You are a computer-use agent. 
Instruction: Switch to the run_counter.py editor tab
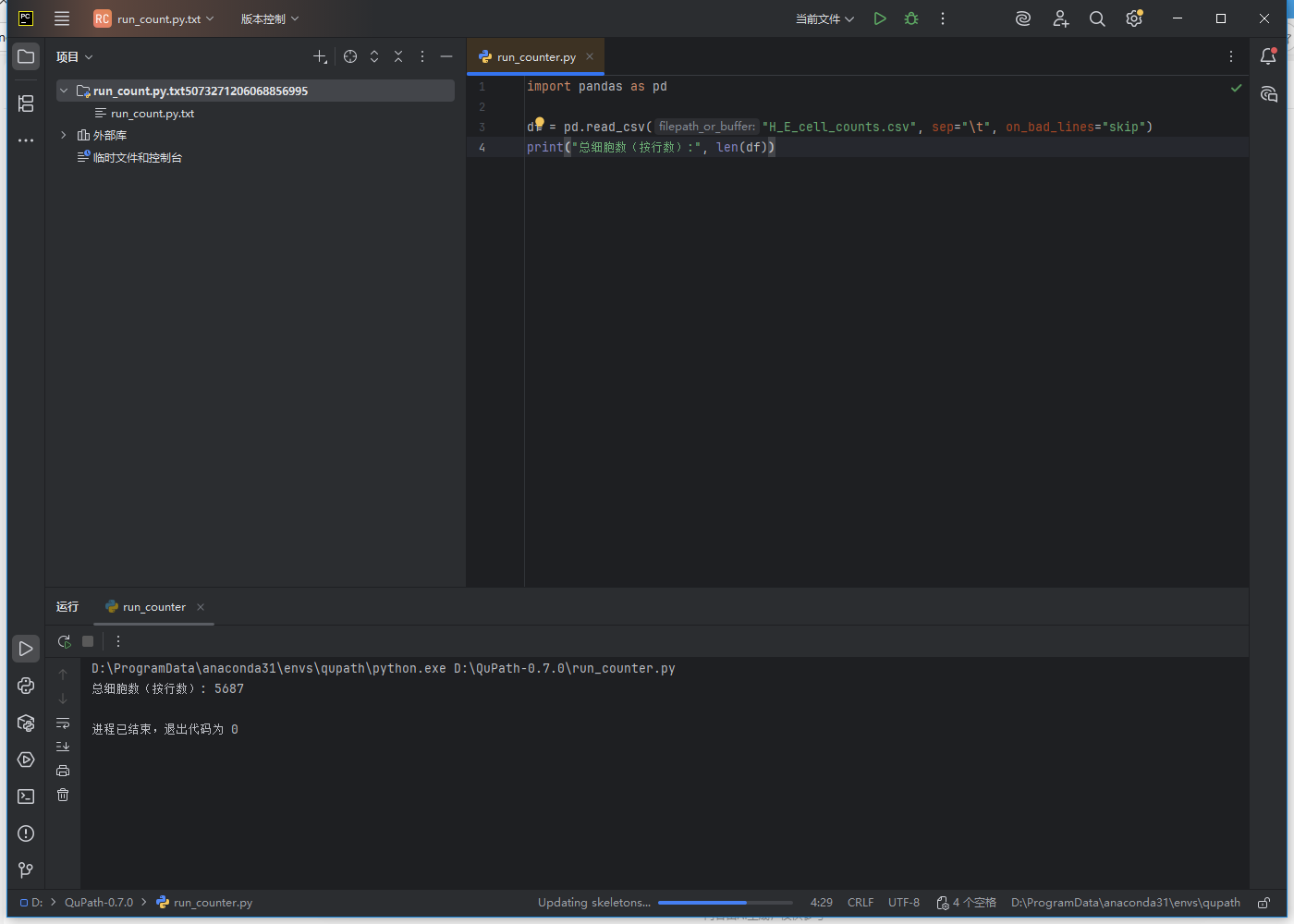tap(535, 55)
